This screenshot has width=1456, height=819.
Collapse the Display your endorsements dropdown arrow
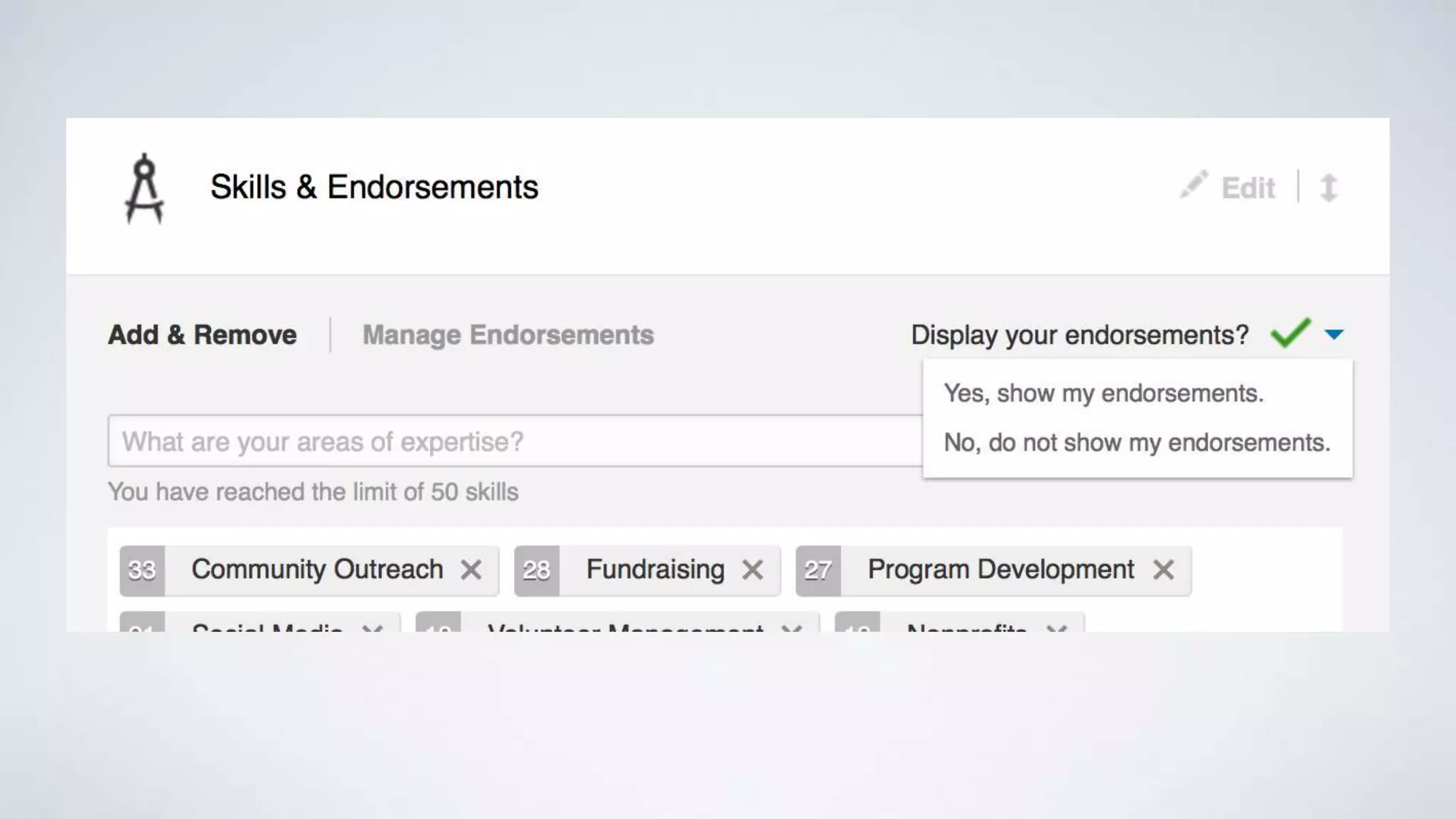[1334, 334]
